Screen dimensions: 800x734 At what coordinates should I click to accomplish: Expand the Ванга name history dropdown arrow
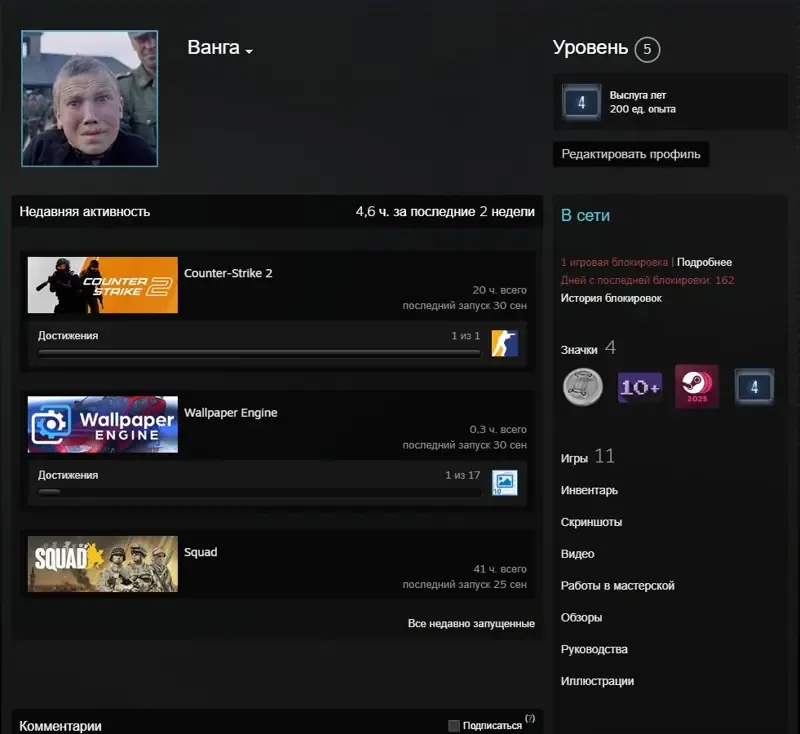pyautogui.click(x=249, y=51)
